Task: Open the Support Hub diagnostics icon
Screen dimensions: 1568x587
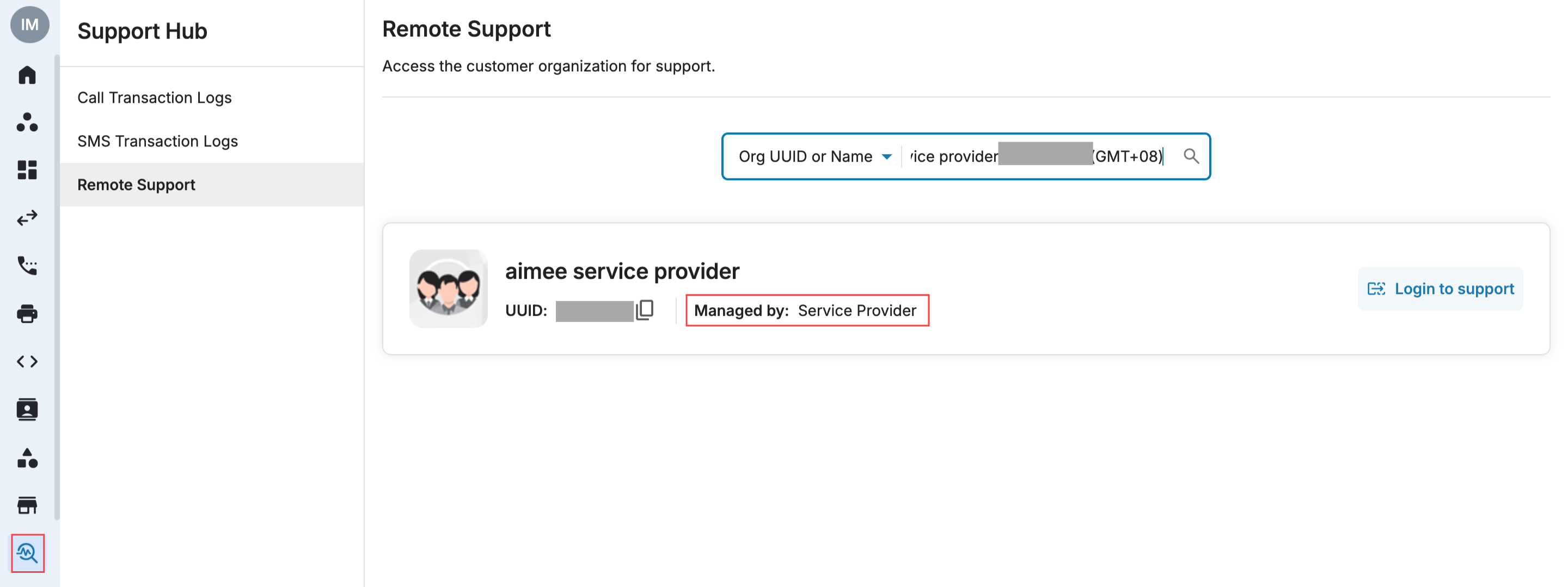Action: [x=27, y=553]
